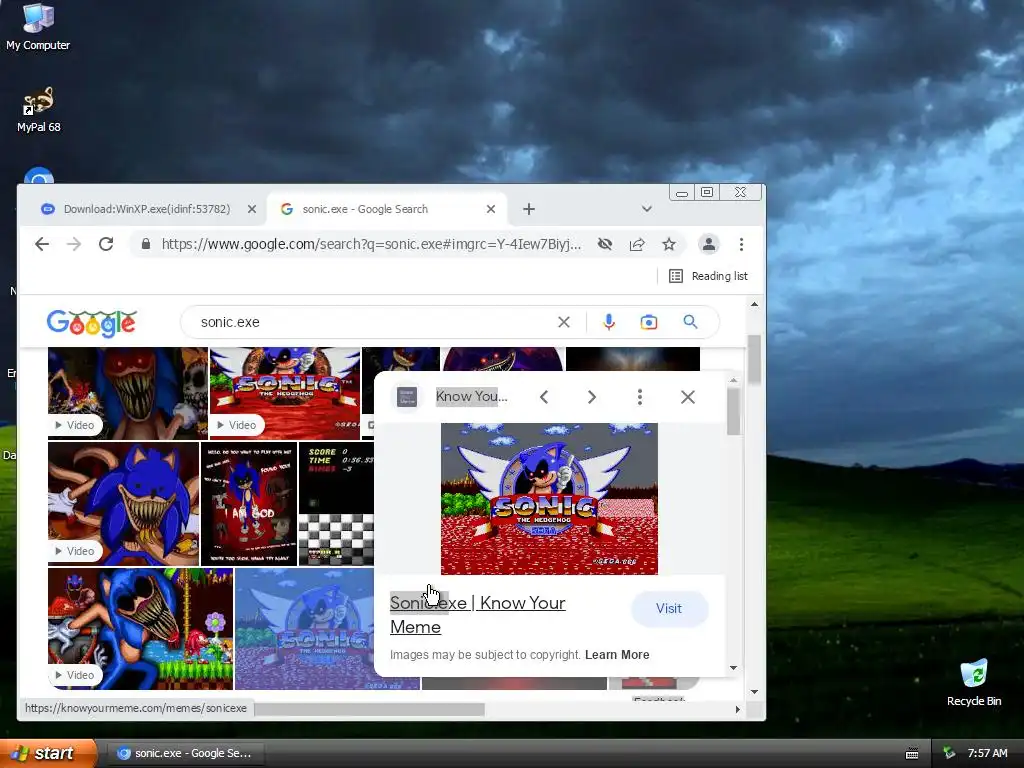The image size is (1024, 768).
Task: Maximize the browser window
Action: [x=707, y=193]
